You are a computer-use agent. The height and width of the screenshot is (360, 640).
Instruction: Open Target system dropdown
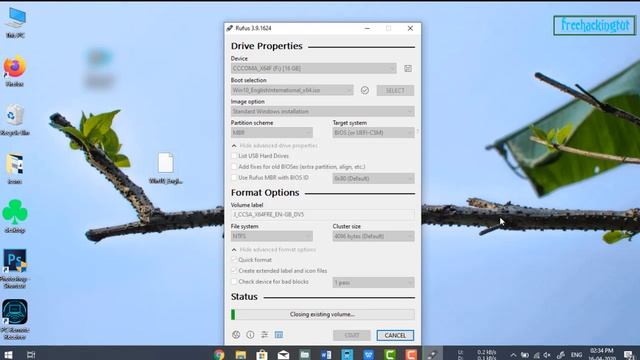pyautogui.click(x=373, y=133)
